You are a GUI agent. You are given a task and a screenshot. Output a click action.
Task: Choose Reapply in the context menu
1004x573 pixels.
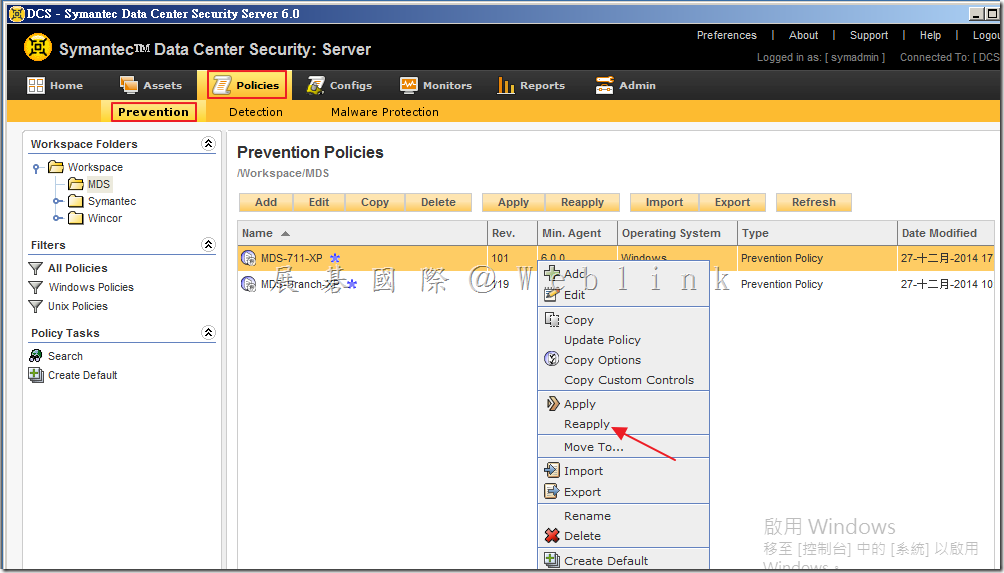point(623,424)
